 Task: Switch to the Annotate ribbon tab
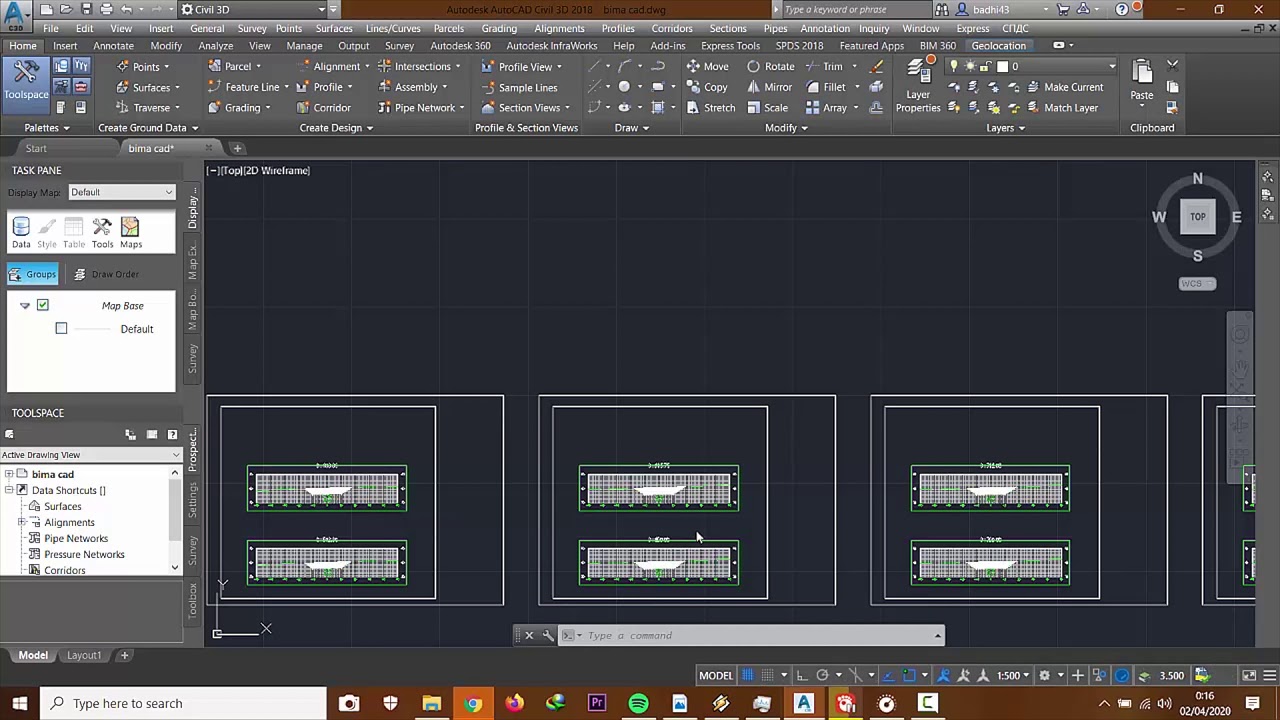coord(113,46)
